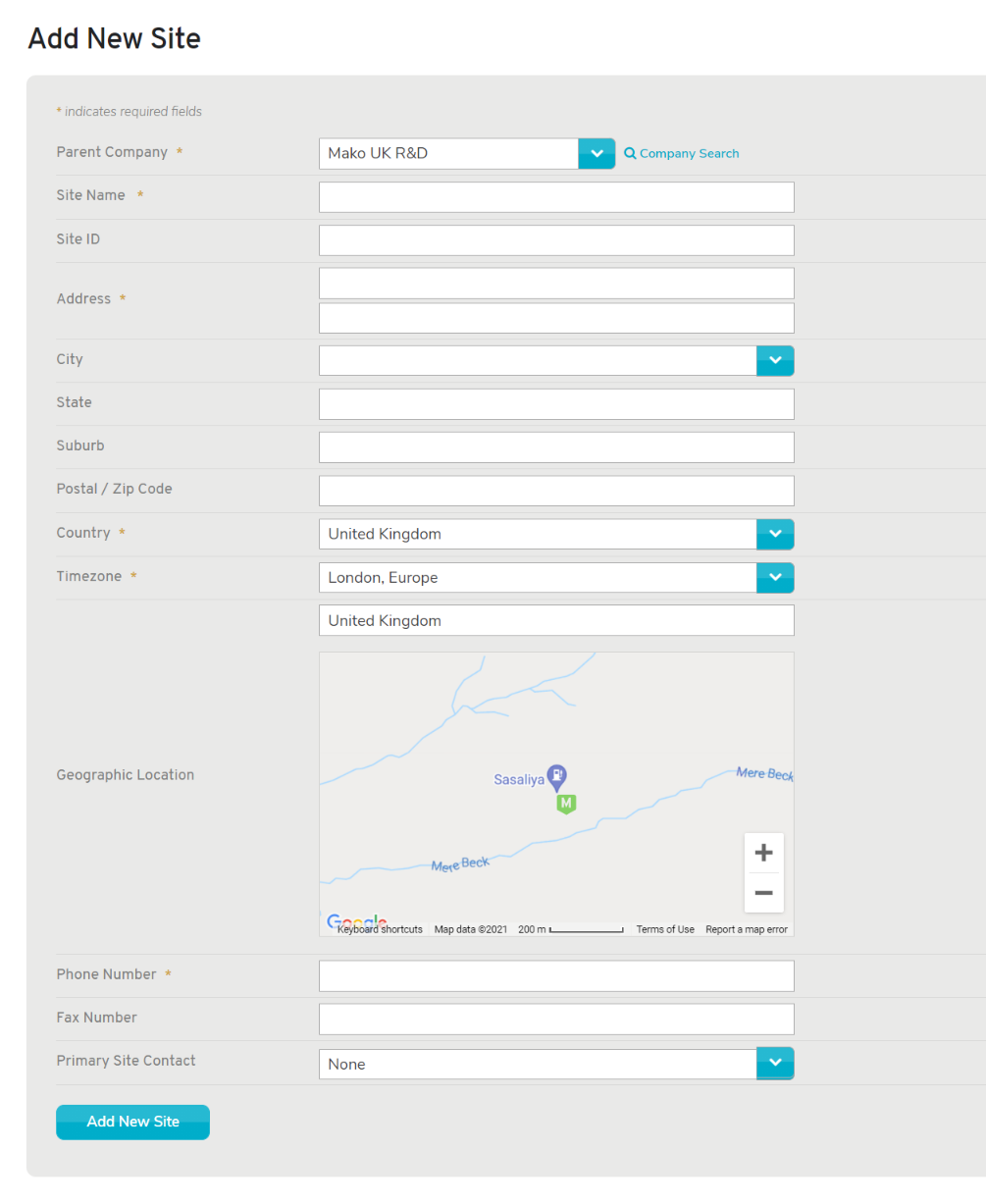
Task: Expand the Timezone dropdown for London, Europe
Action: (775, 577)
